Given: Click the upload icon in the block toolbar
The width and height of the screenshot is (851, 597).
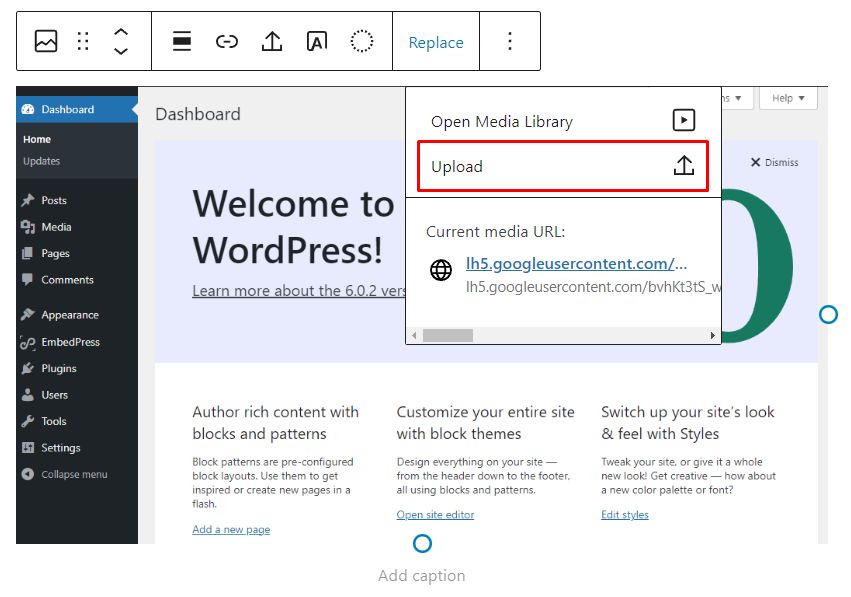Looking at the screenshot, I should 272,41.
